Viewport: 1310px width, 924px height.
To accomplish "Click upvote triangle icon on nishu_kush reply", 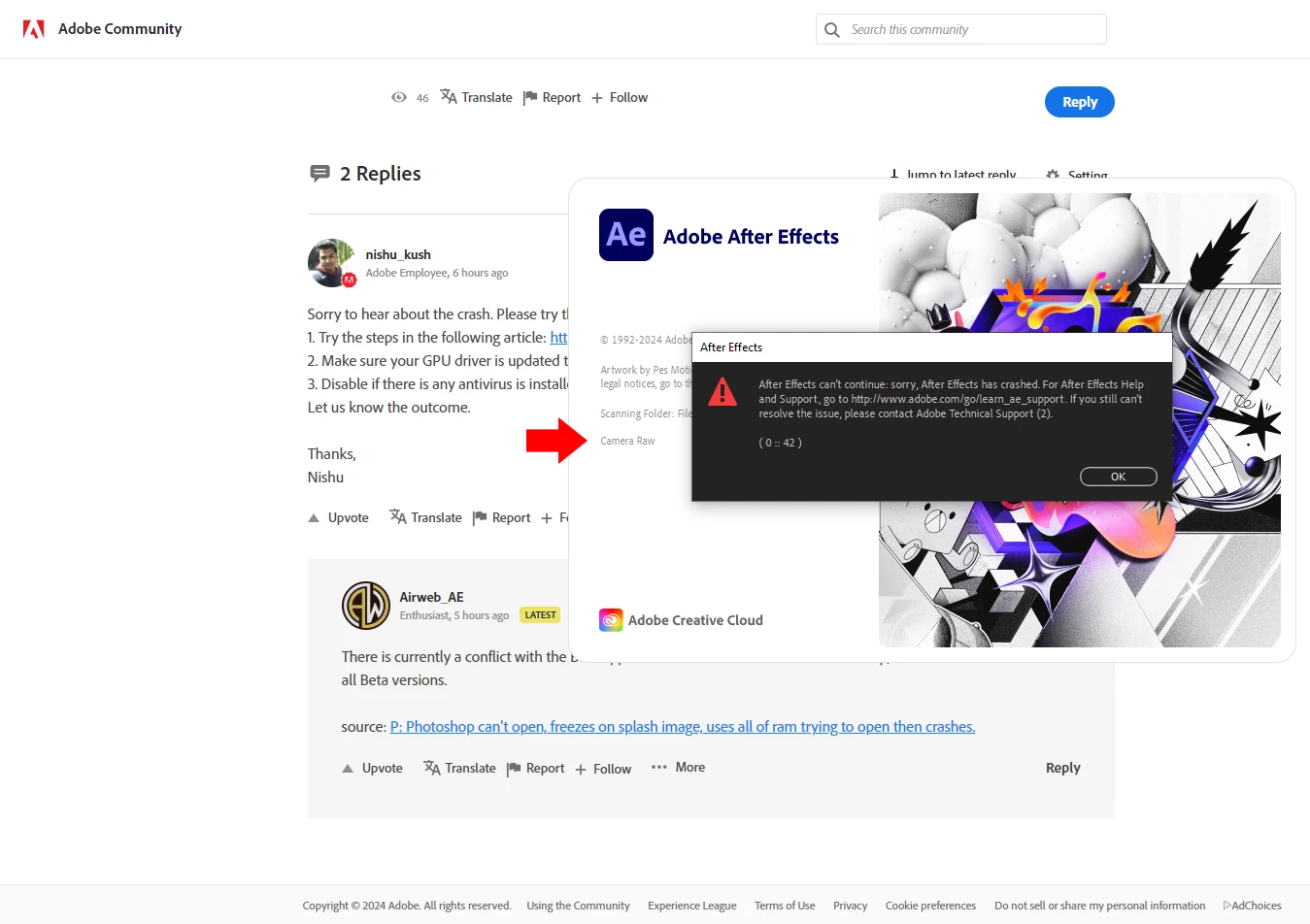I will (314, 518).
